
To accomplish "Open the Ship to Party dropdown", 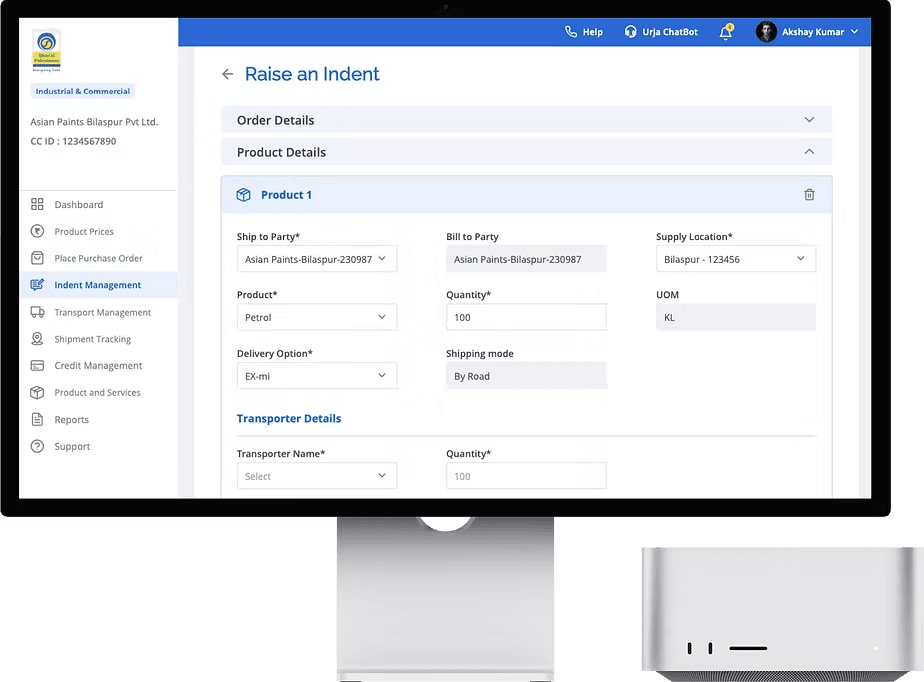I will (x=317, y=259).
